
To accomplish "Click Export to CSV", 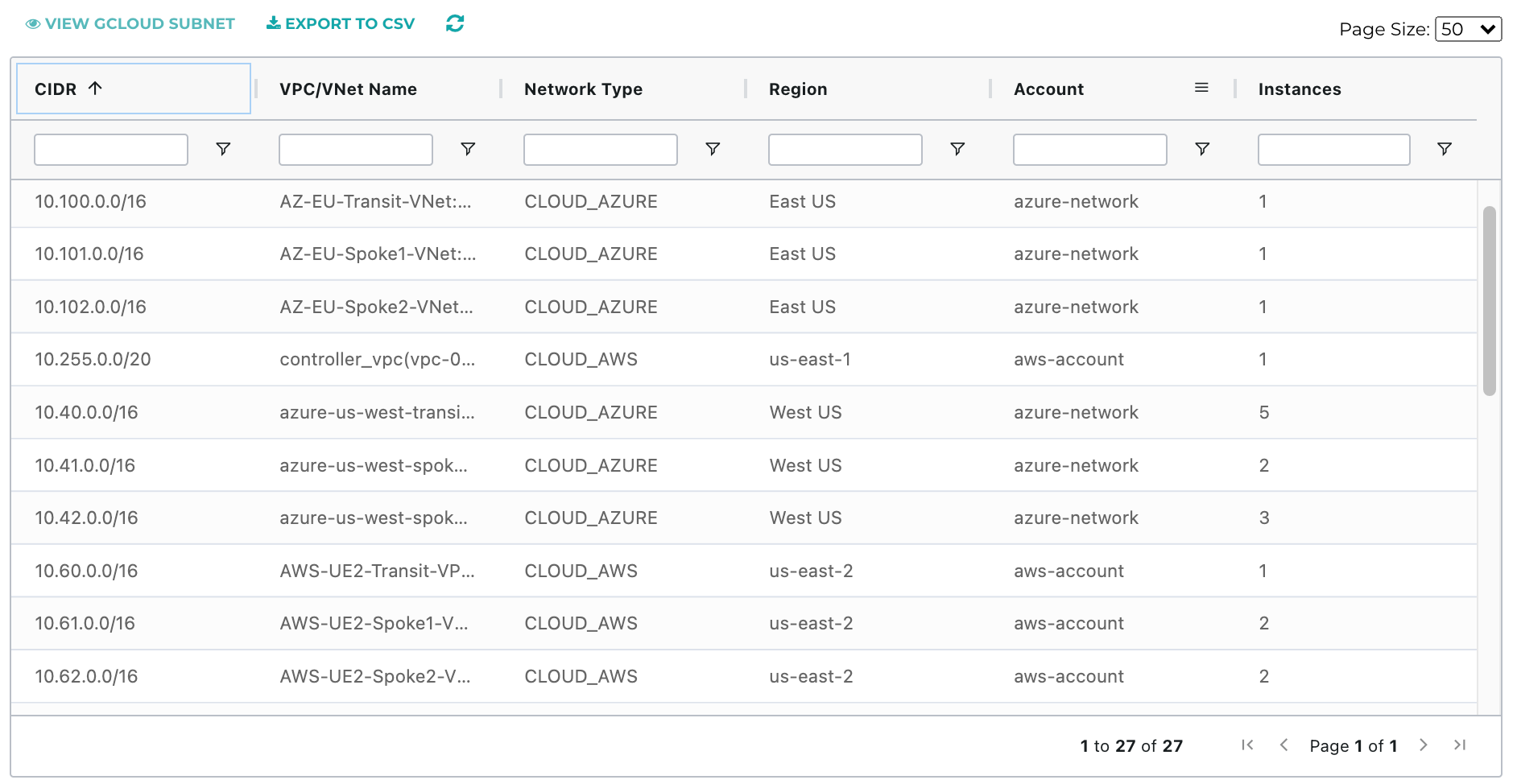I will tap(341, 23).
